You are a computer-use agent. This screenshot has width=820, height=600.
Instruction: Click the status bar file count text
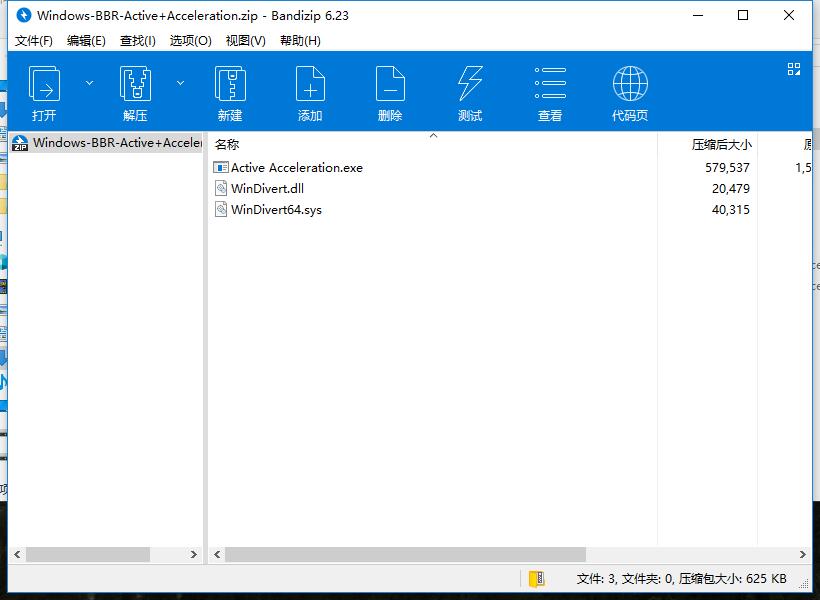click(681, 579)
